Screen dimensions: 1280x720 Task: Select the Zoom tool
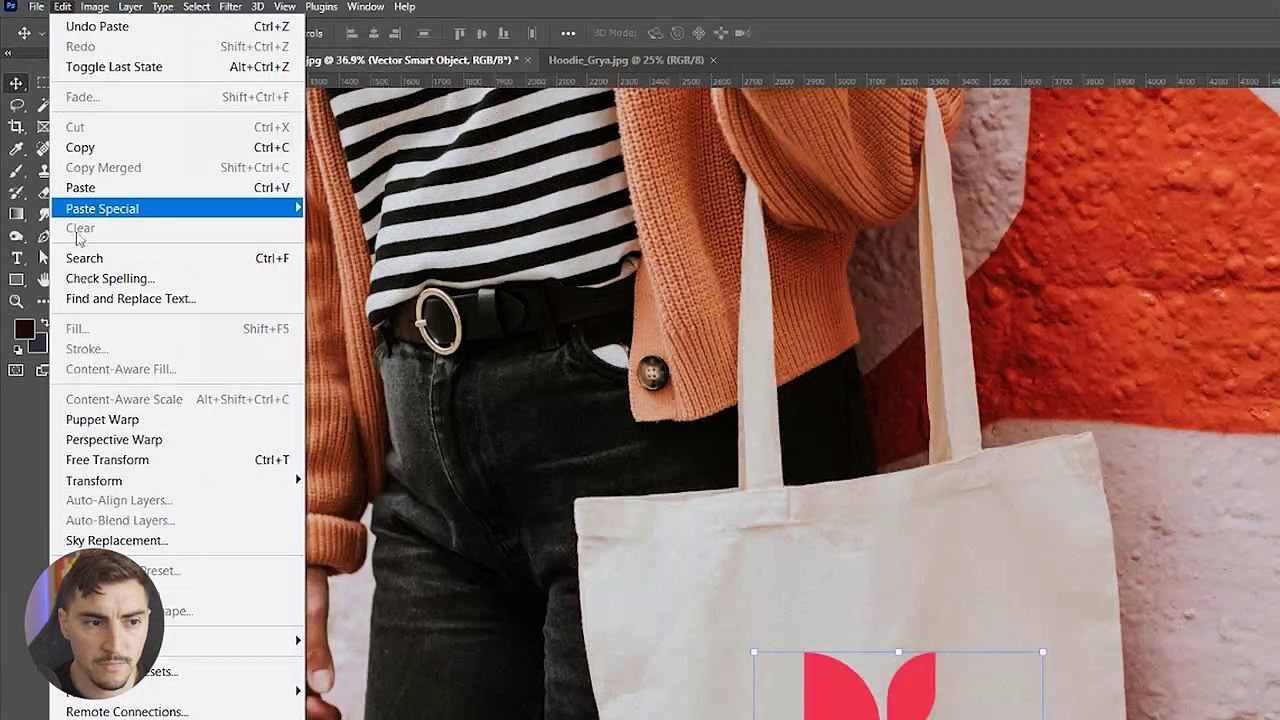[17, 301]
